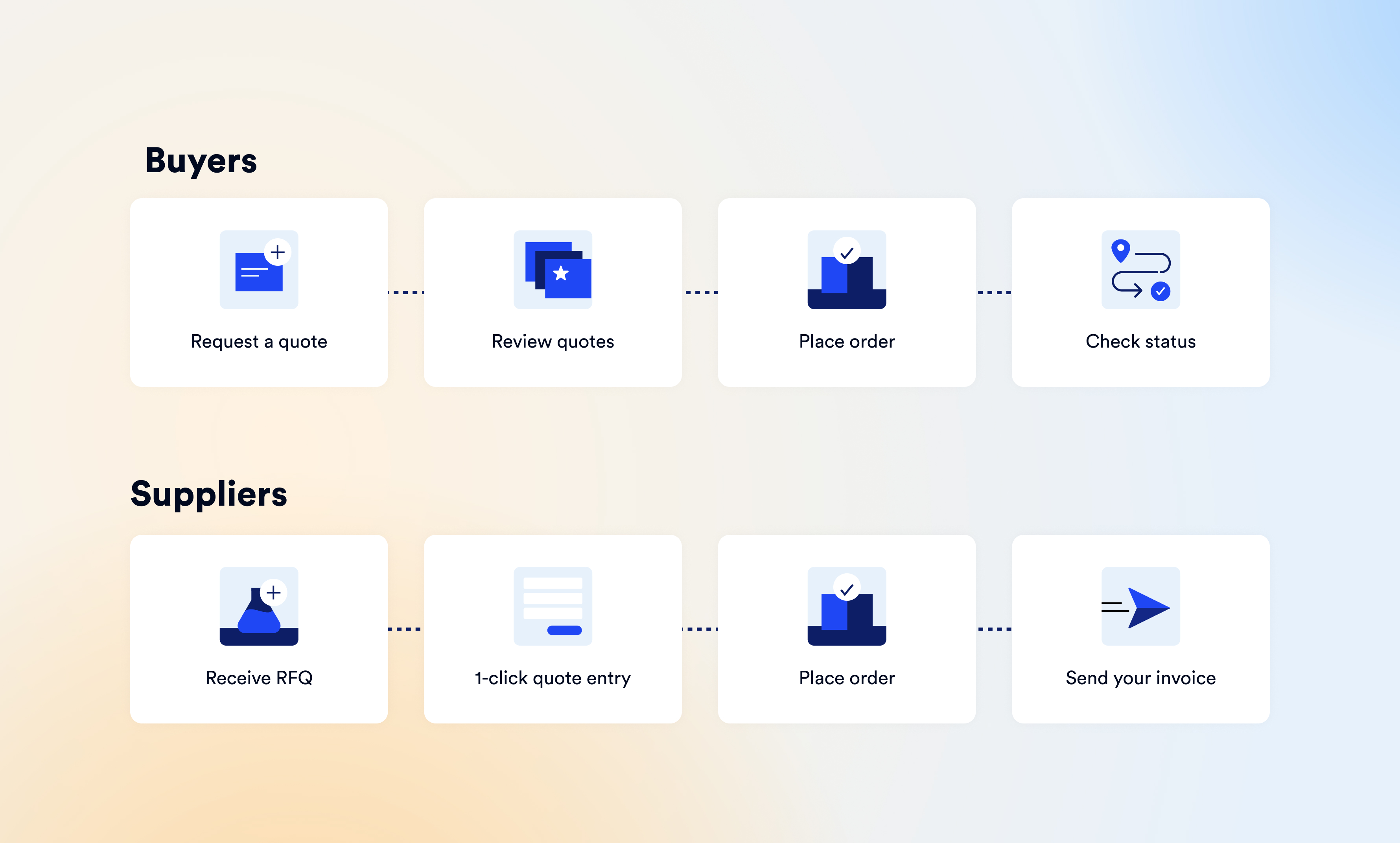This screenshot has width=1400, height=843.
Task: Click the "Send your invoice" label
Action: 1140,678
